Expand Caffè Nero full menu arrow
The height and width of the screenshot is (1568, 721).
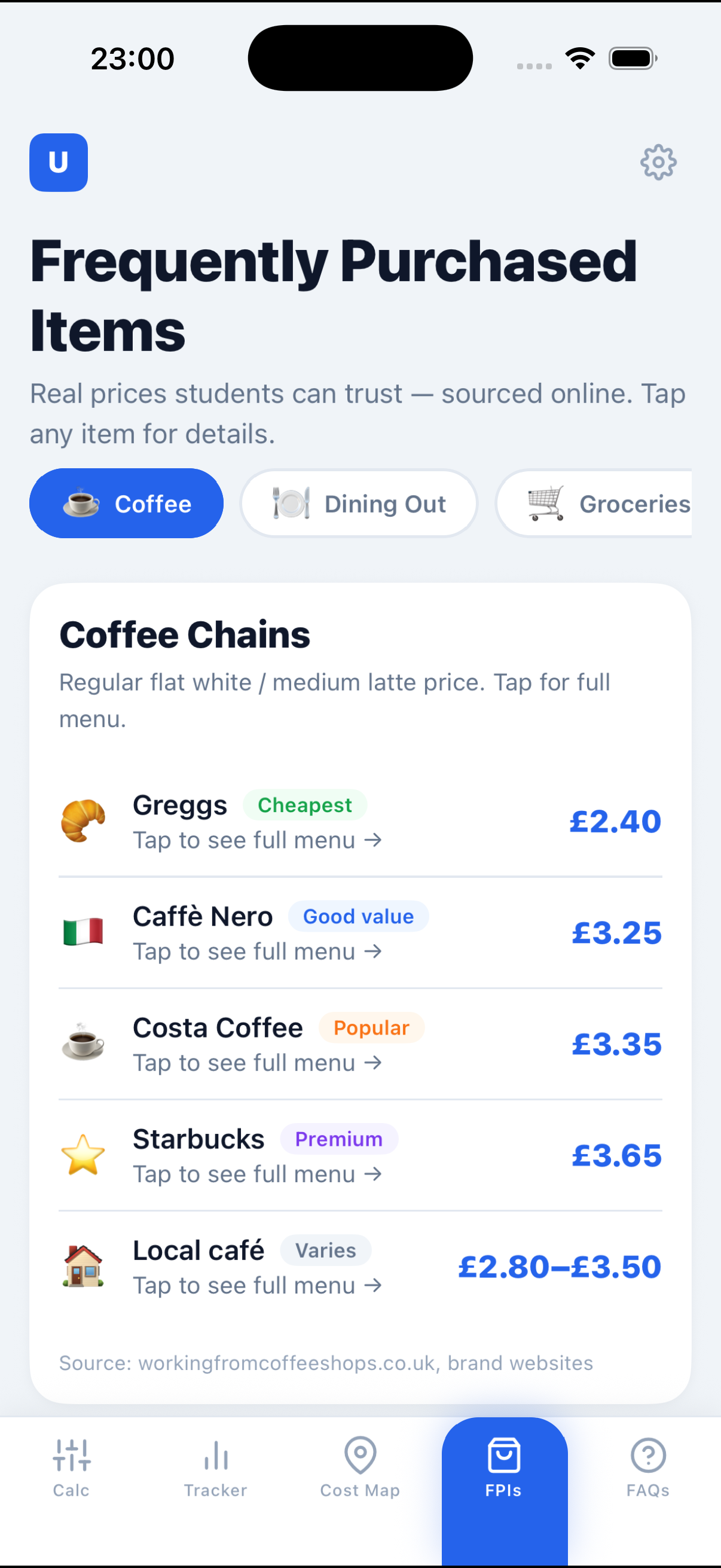coord(373,952)
